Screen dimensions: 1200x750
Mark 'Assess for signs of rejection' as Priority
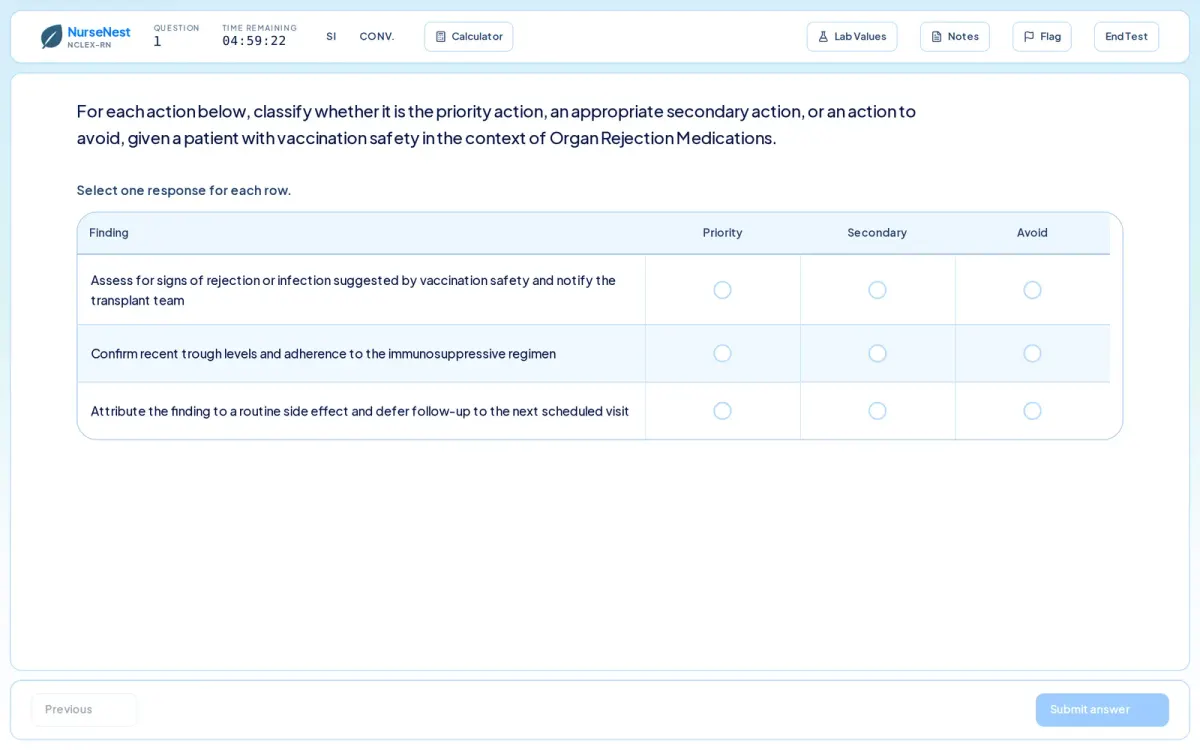[x=722, y=290]
